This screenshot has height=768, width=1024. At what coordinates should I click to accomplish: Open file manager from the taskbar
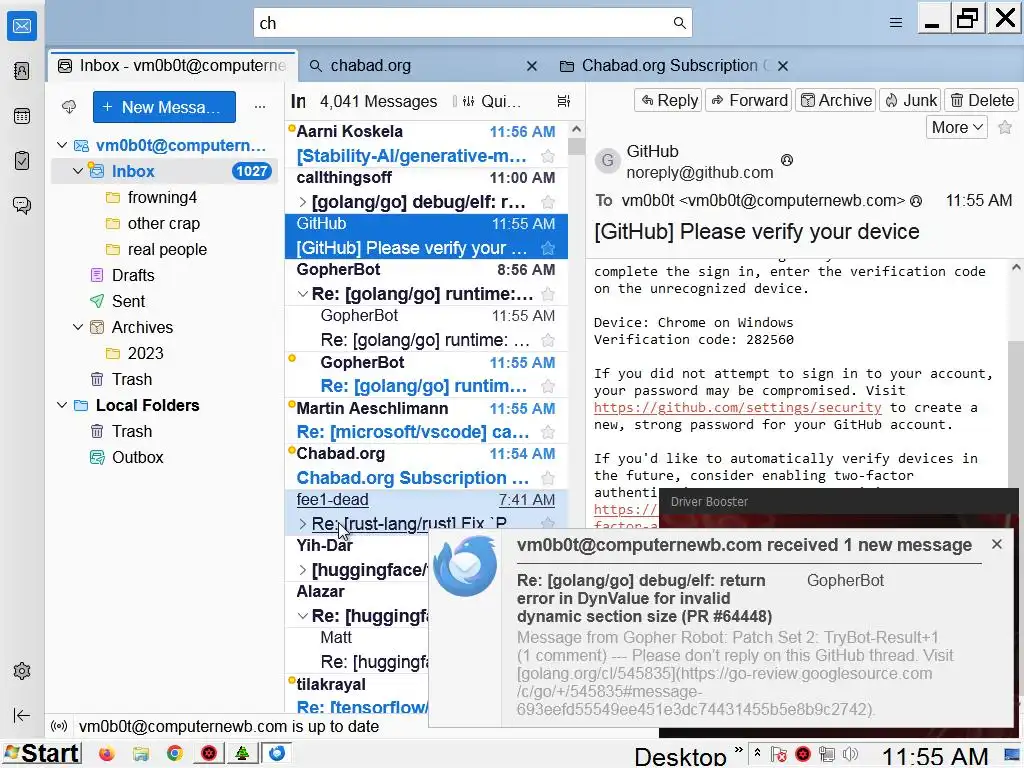pos(140,754)
